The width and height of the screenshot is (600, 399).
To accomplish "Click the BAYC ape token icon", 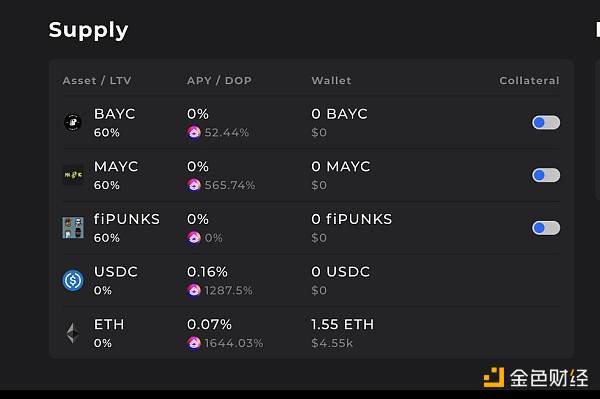I will tap(73, 123).
